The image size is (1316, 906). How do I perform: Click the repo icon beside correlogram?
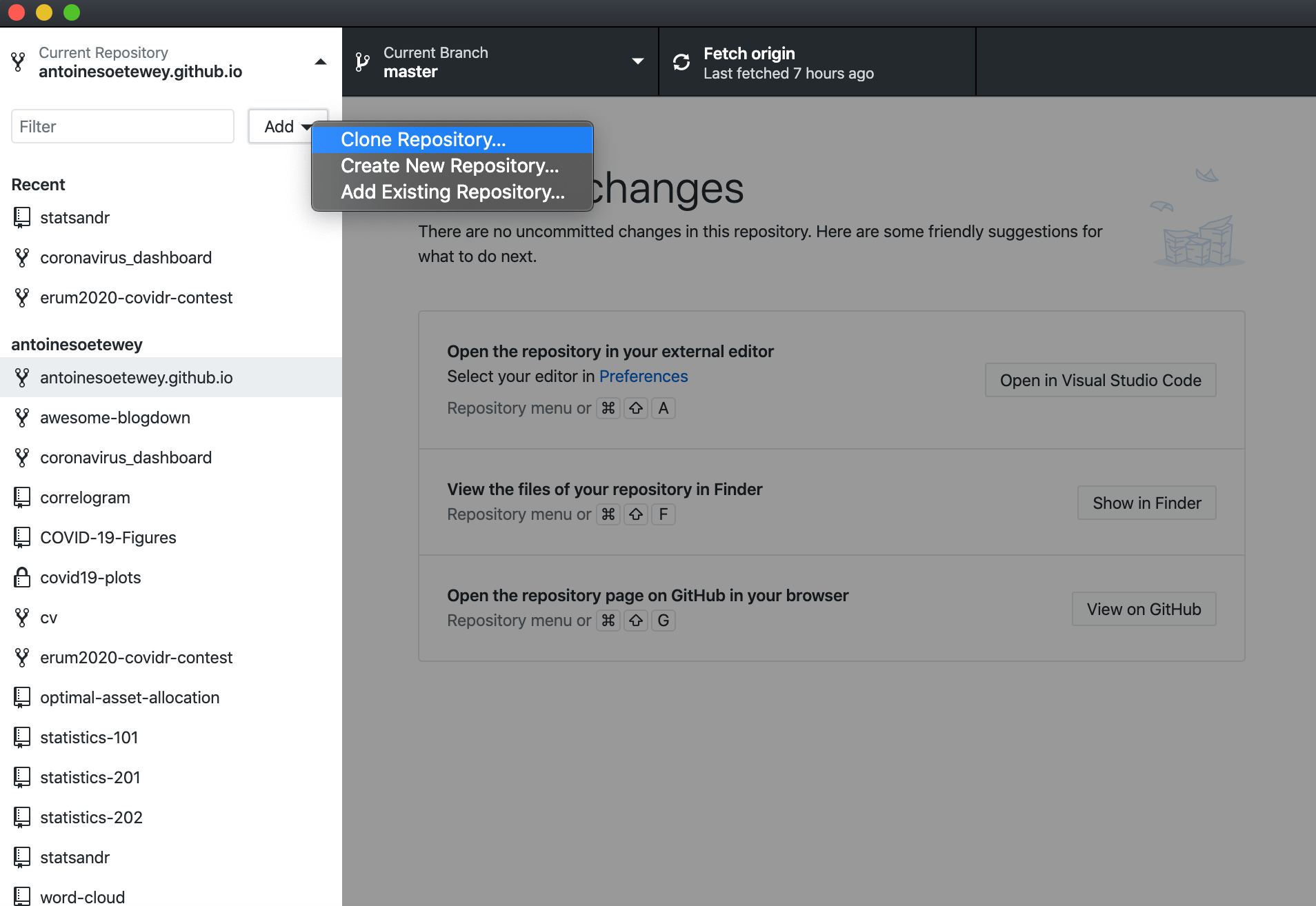click(x=22, y=497)
